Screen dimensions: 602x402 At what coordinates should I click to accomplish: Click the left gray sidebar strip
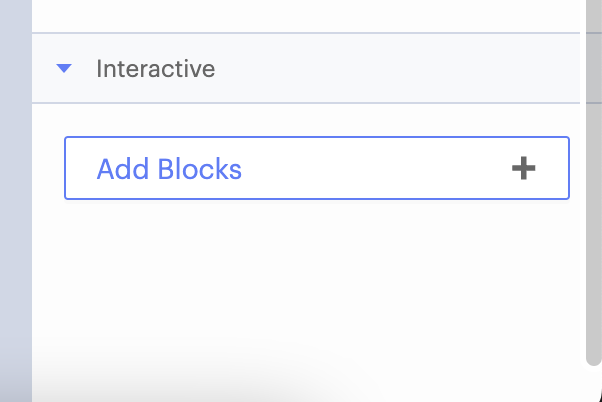pos(15,200)
